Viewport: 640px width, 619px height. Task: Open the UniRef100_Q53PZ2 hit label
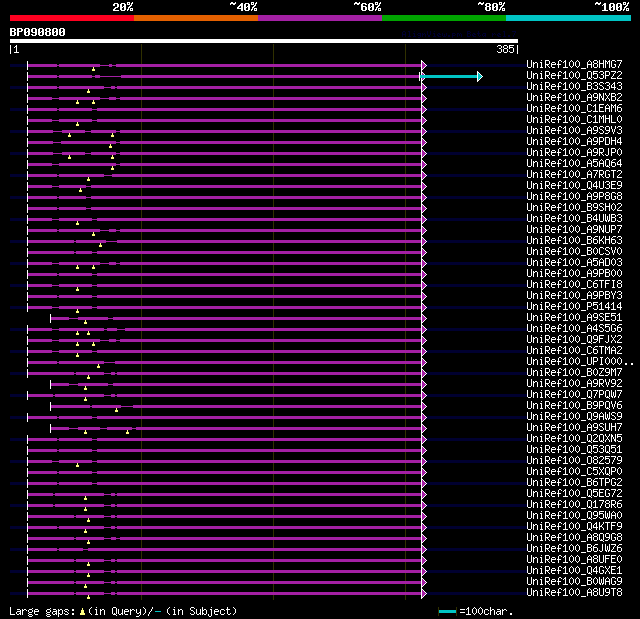point(574,75)
